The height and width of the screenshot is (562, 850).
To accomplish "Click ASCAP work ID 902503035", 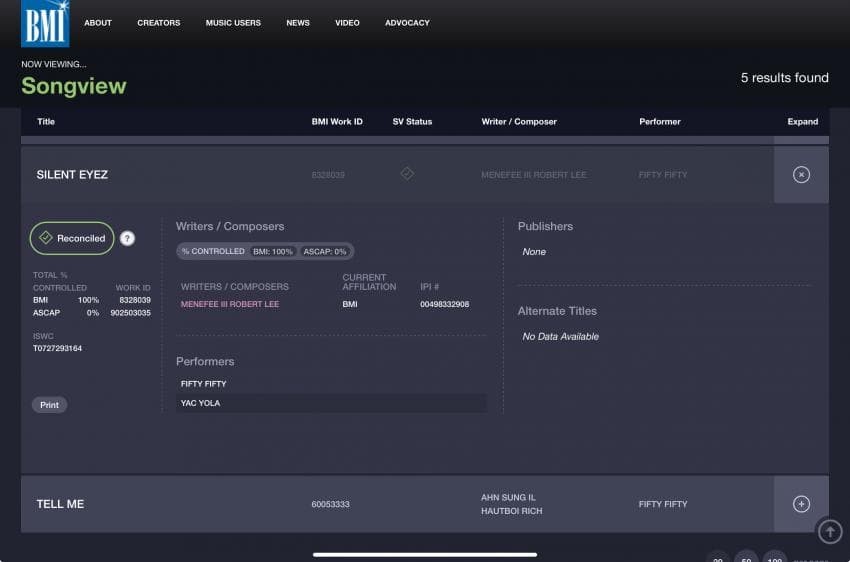I will point(131,313).
